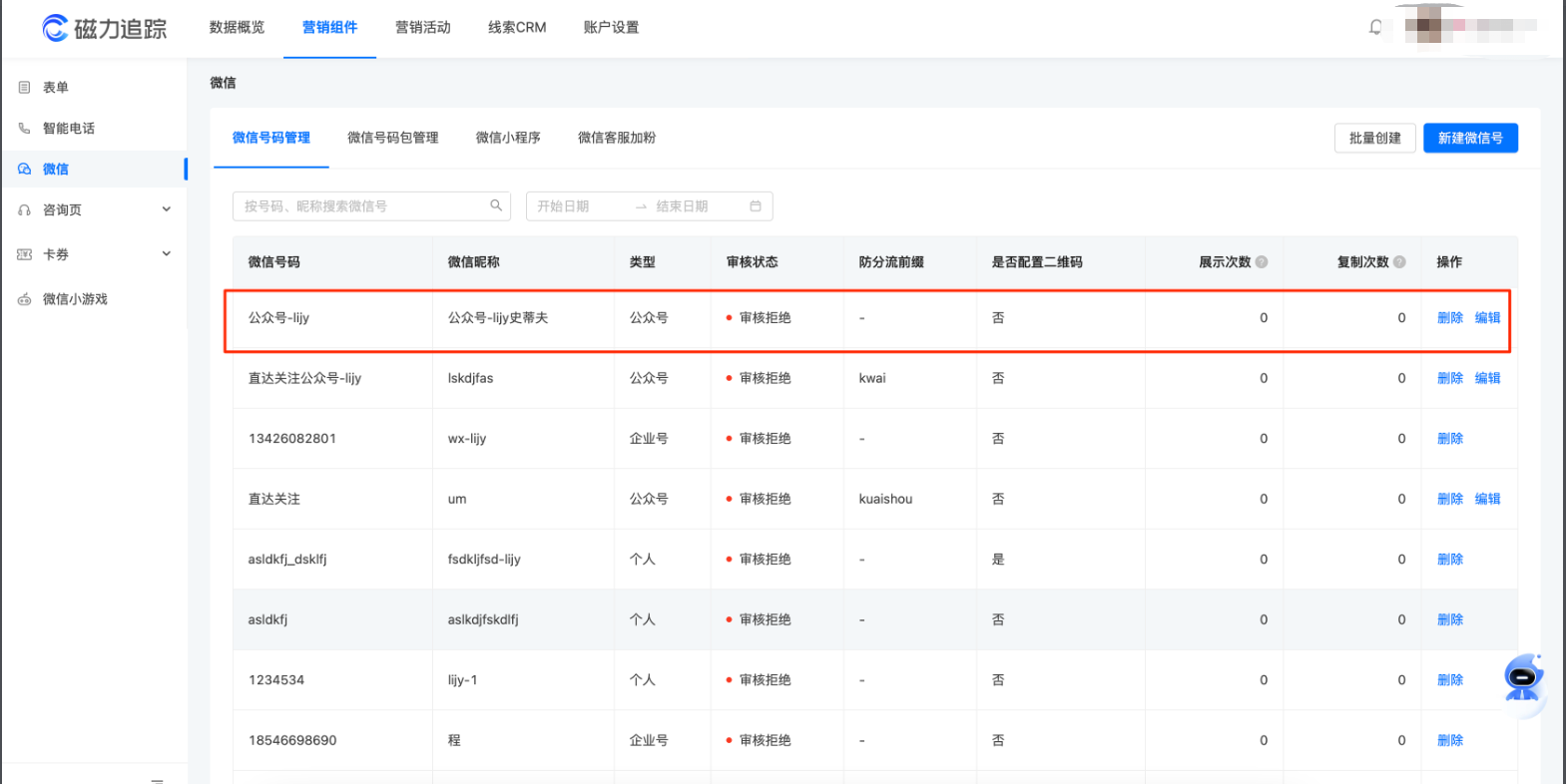Open 账户设置 top navigation

click(611, 27)
